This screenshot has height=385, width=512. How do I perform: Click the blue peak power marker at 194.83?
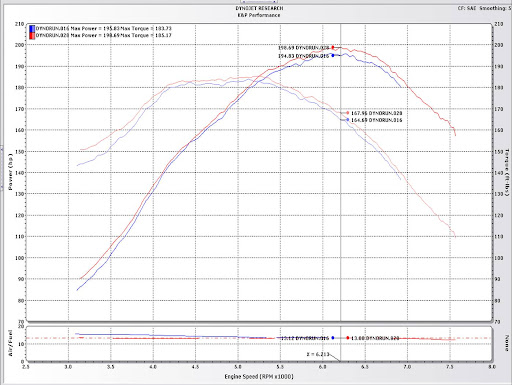click(333, 55)
